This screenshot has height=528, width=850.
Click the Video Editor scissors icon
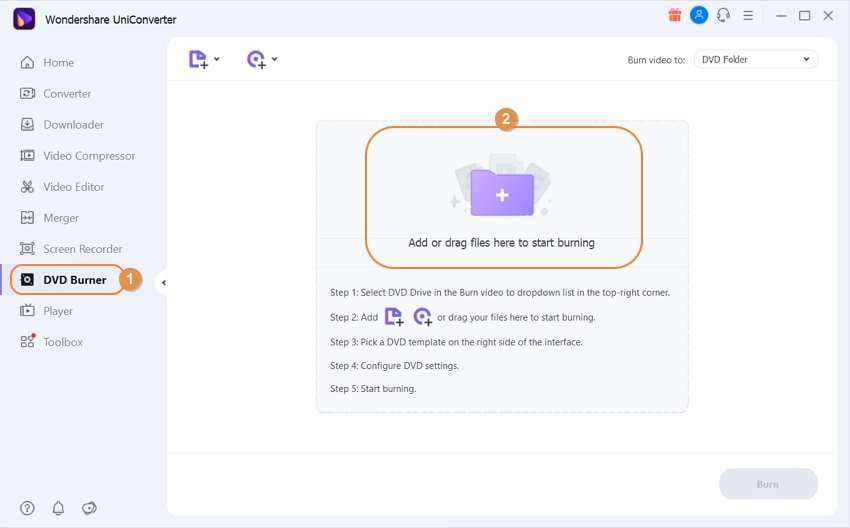coord(27,187)
